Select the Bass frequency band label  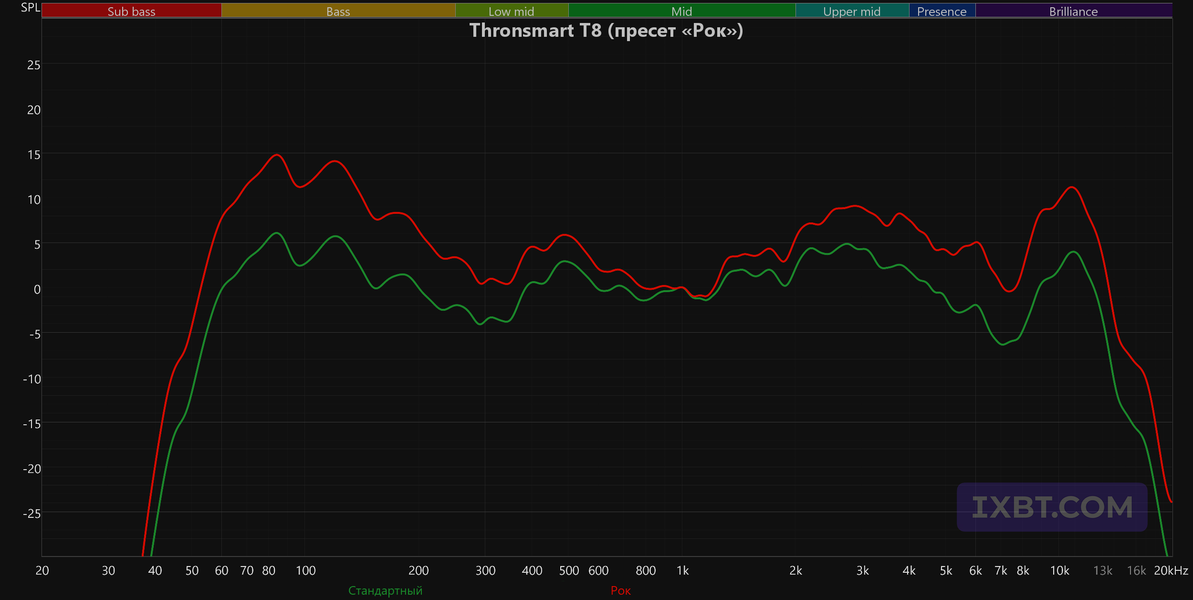tap(338, 11)
